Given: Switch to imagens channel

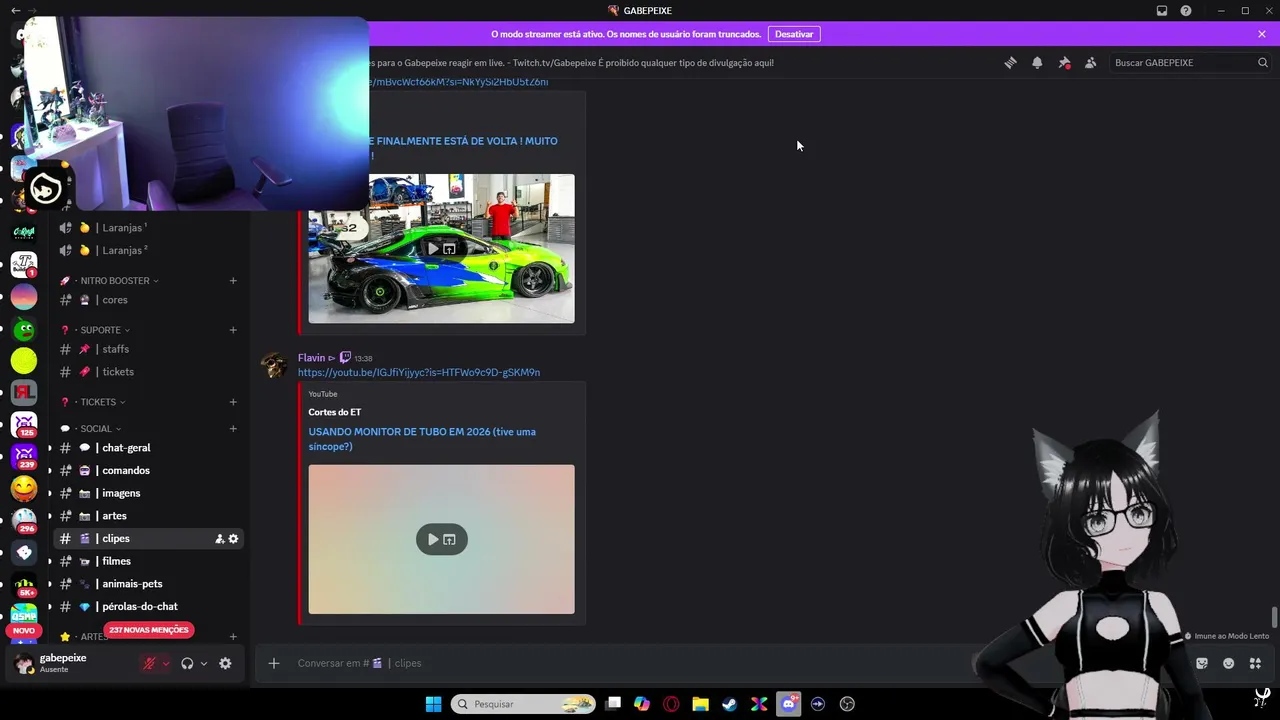Looking at the screenshot, I should click(x=148, y=493).
